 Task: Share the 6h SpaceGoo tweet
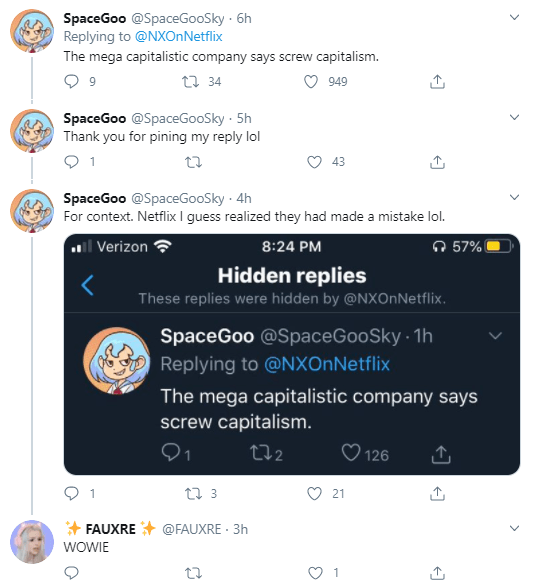click(x=437, y=81)
